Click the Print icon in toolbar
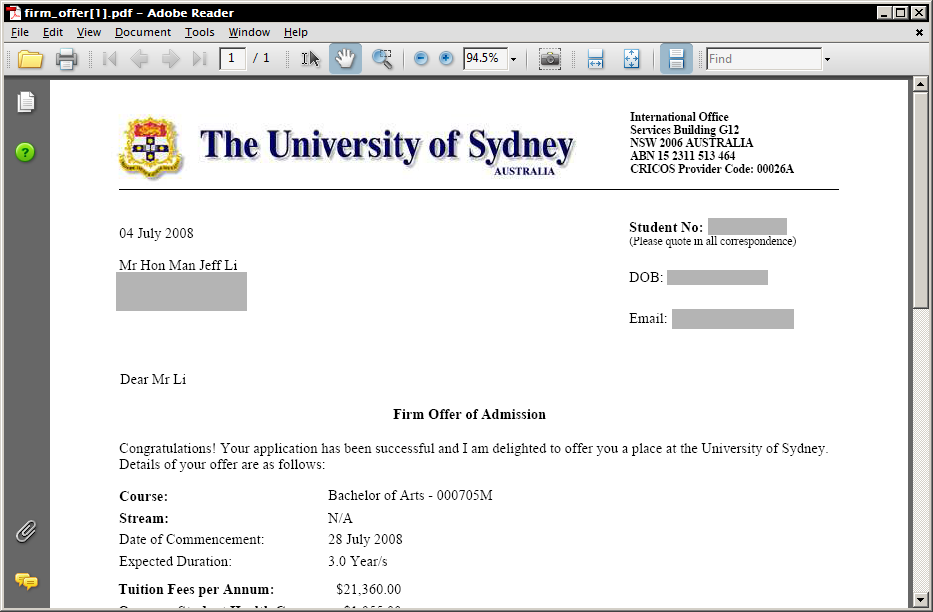 click(x=67, y=59)
